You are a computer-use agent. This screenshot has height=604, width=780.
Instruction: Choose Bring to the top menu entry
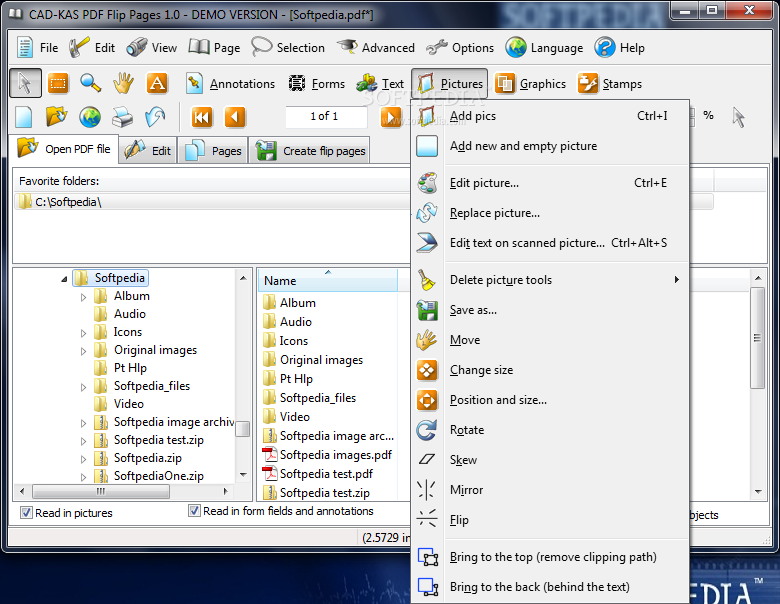pos(550,557)
